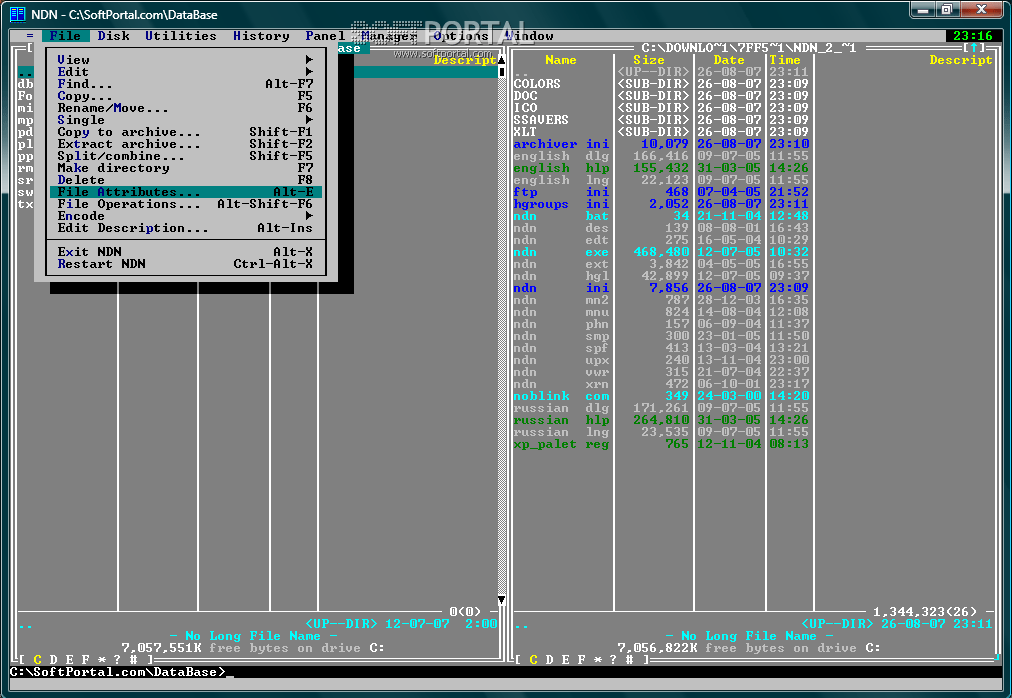Image resolution: width=1012 pixels, height=698 pixels.
Task: Expand the Encode submenu
Action: click(185, 216)
